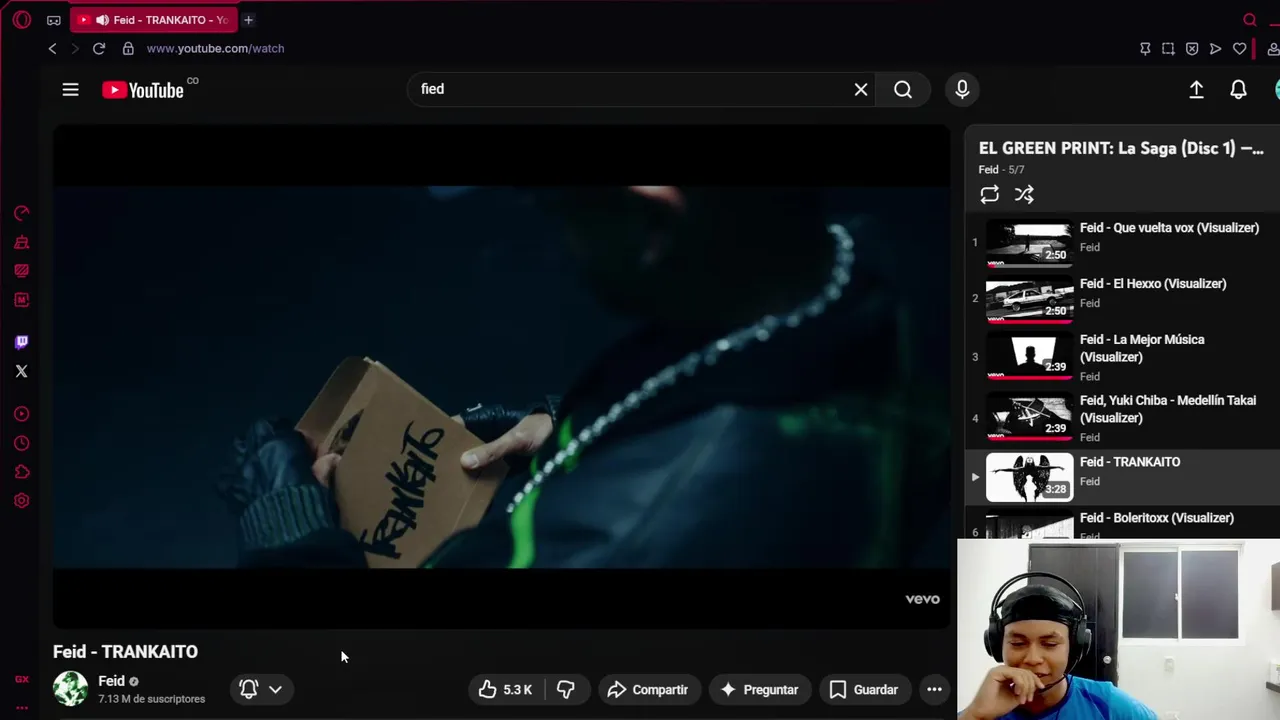Screen dimensions: 1280x720
Task: Play Feid - Que vuelta vox (Visualizer)
Action: [x=1123, y=242]
